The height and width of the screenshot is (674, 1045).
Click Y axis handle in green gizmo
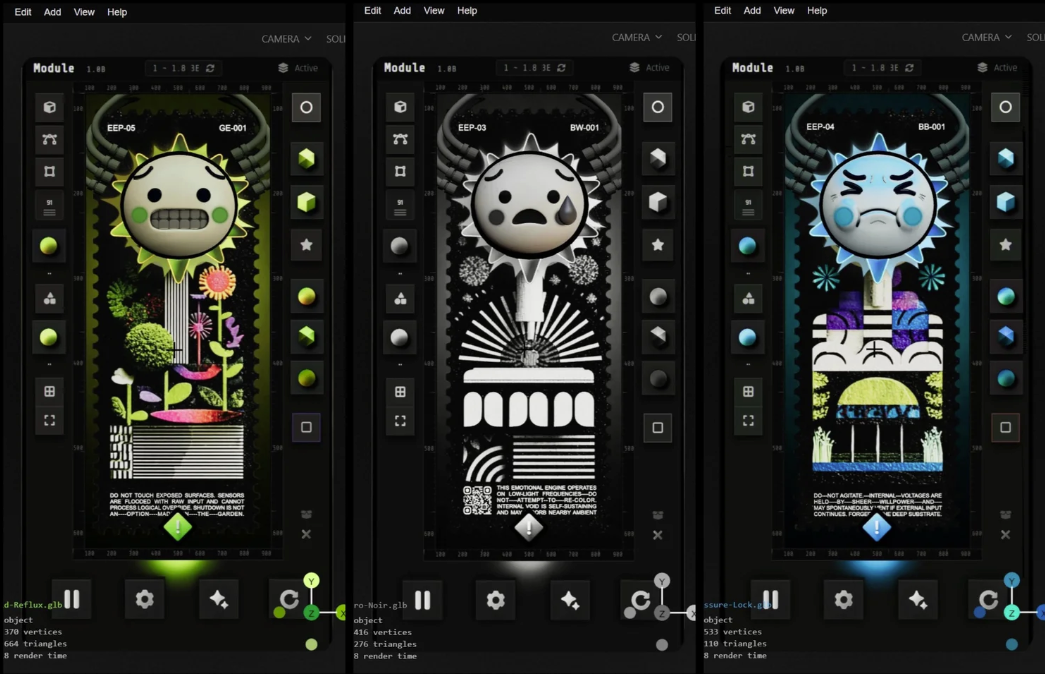click(x=311, y=581)
